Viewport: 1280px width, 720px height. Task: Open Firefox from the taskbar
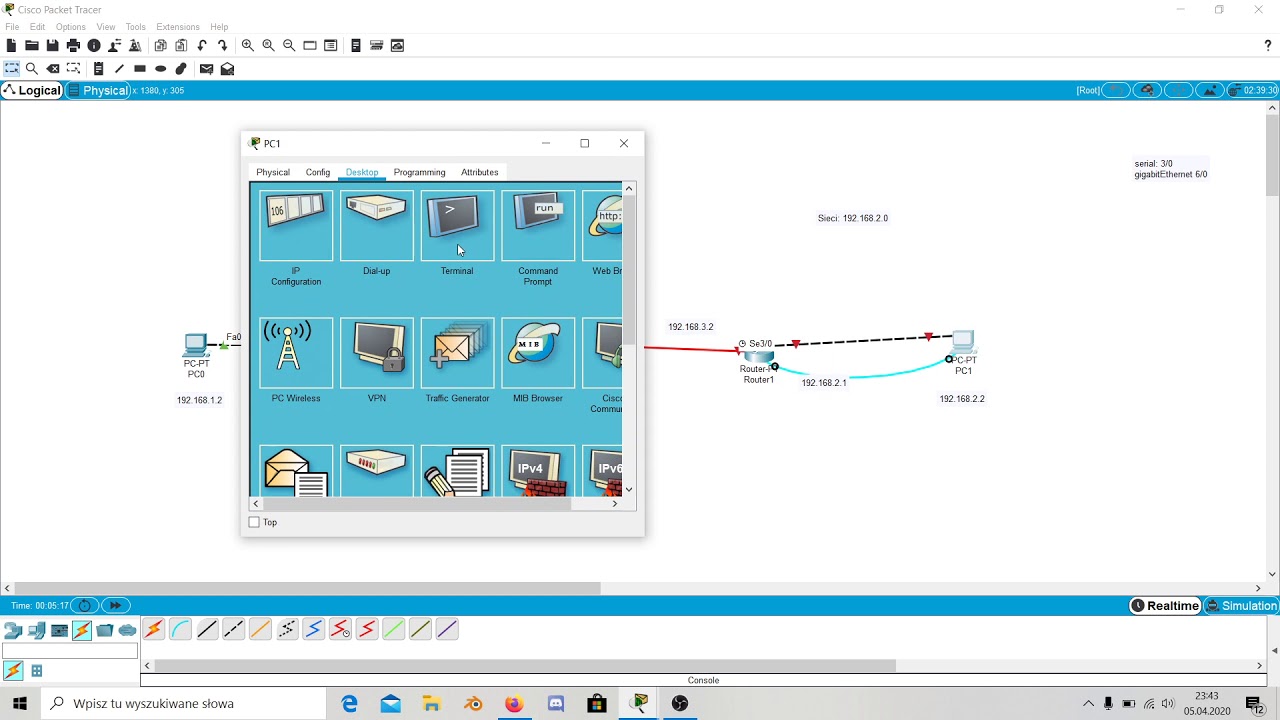click(514, 703)
